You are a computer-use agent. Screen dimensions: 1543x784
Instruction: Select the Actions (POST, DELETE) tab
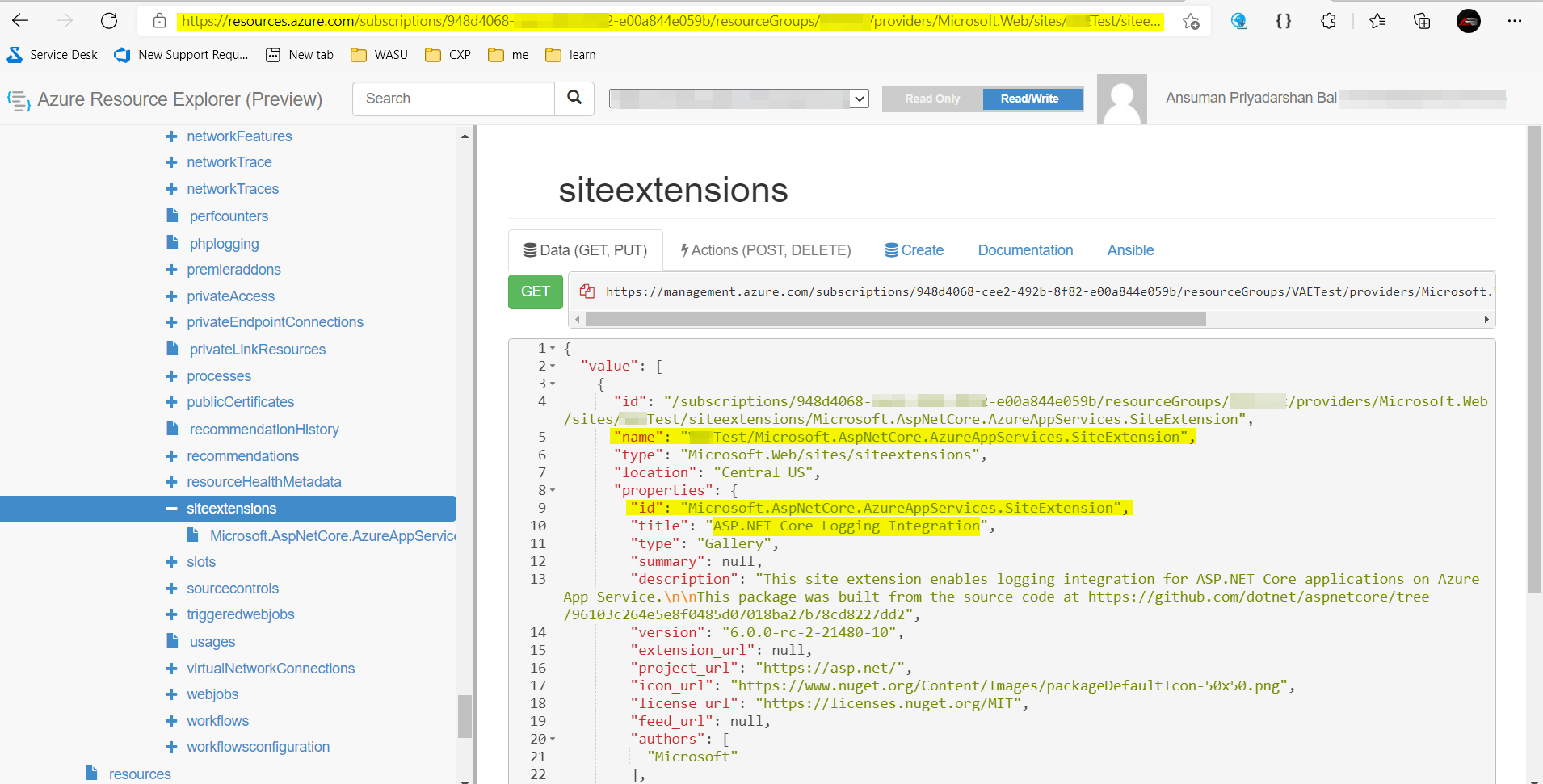(766, 250)
